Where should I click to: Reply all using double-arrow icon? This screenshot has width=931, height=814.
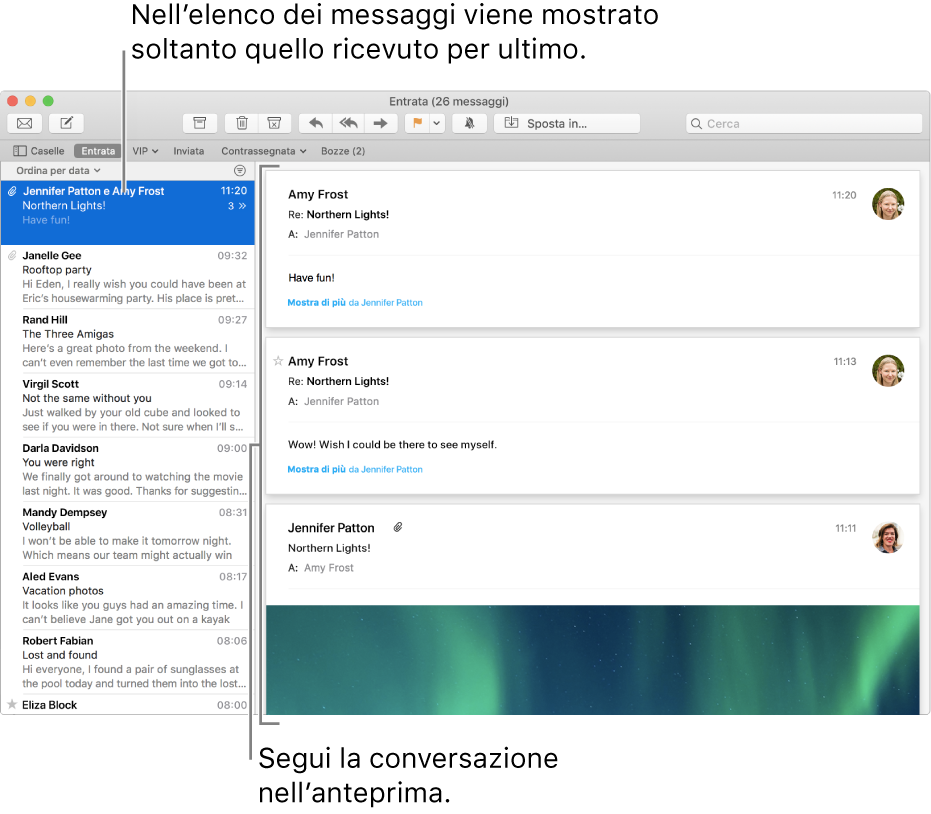(x=348, y=123)
